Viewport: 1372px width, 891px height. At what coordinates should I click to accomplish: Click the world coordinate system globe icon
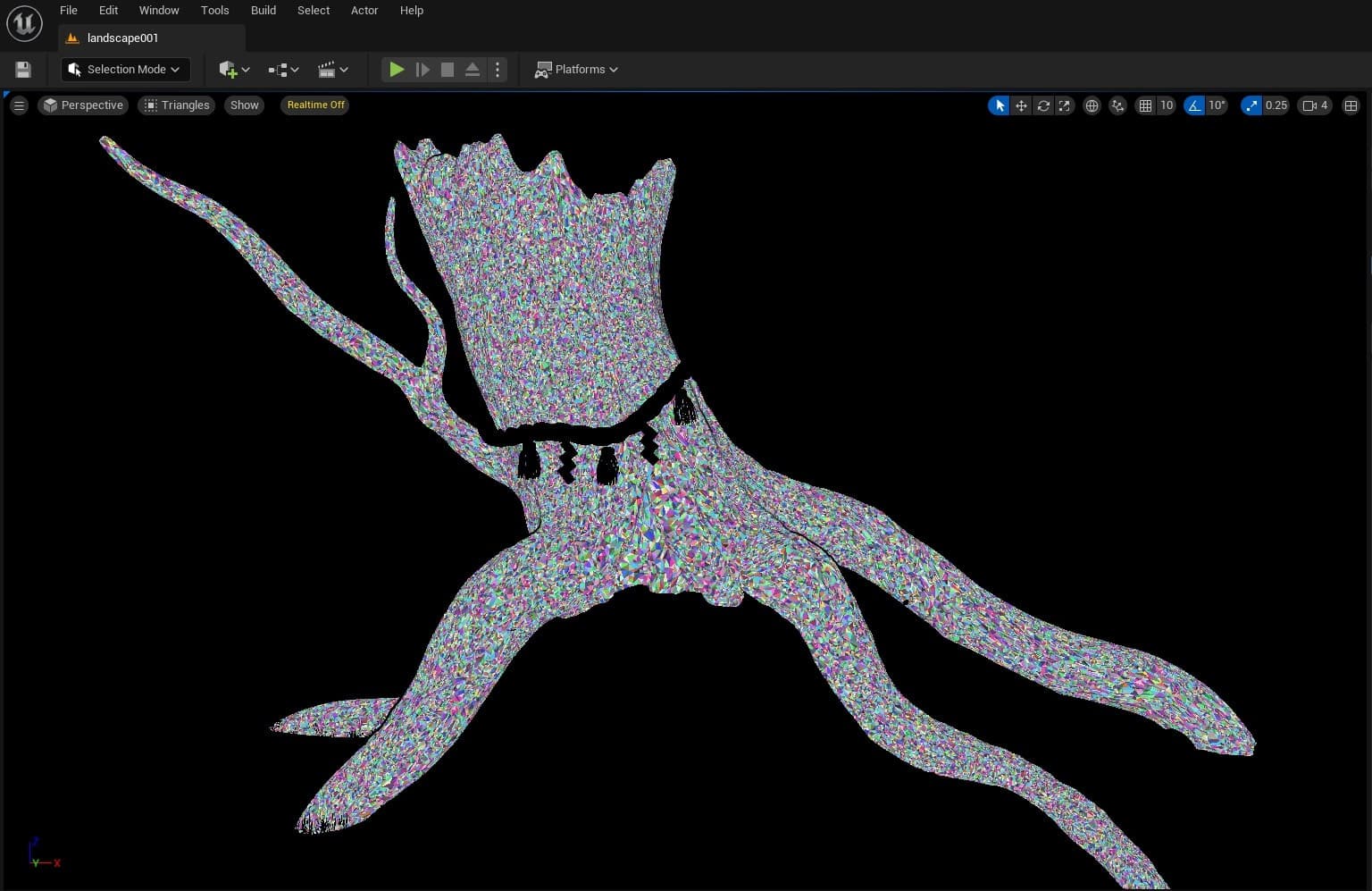pyautogui.click(x=1092, y=105)
